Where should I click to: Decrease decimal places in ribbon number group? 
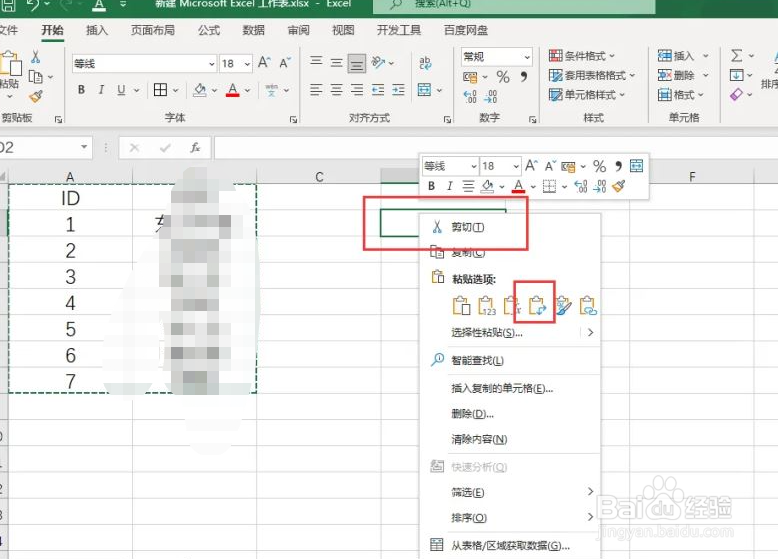tap(490, 96)
